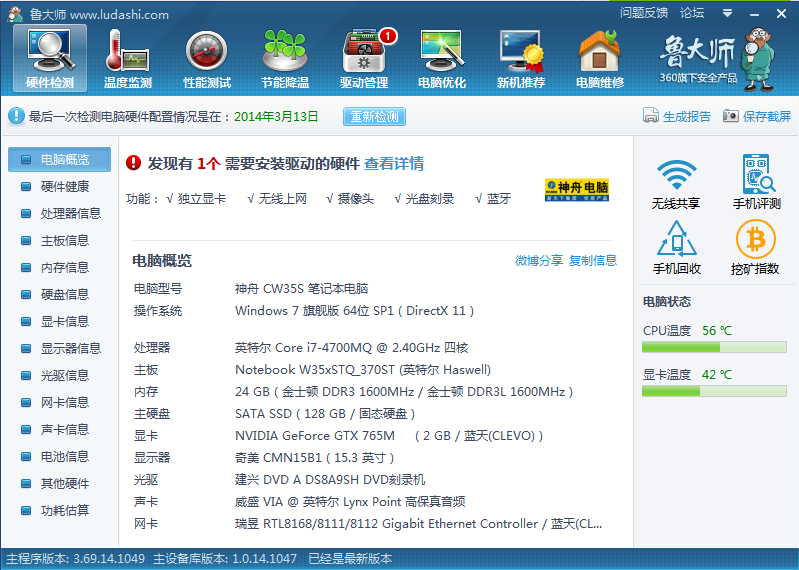799x570 pixels.
Task: Open the title bar dropdown menu arrow
Action: click(x=728, y=13)
